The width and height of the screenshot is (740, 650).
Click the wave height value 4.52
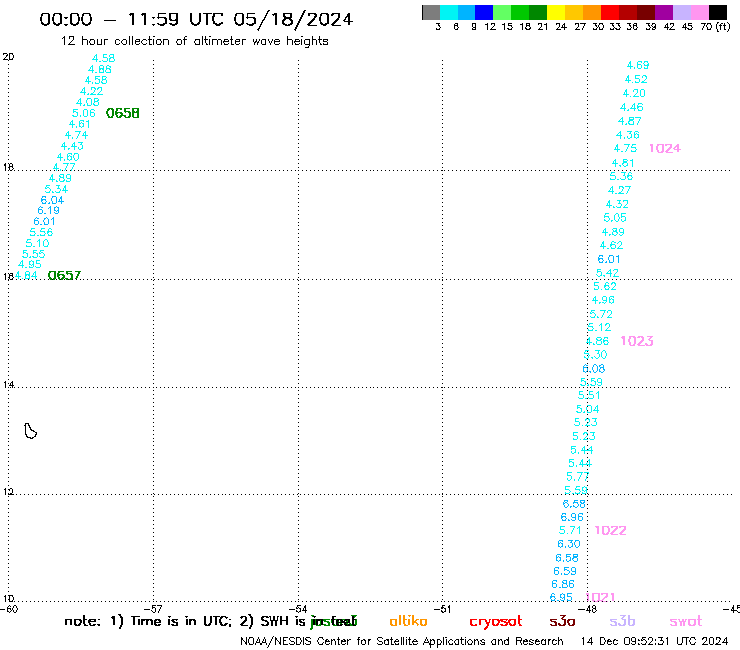pos(636,79)
